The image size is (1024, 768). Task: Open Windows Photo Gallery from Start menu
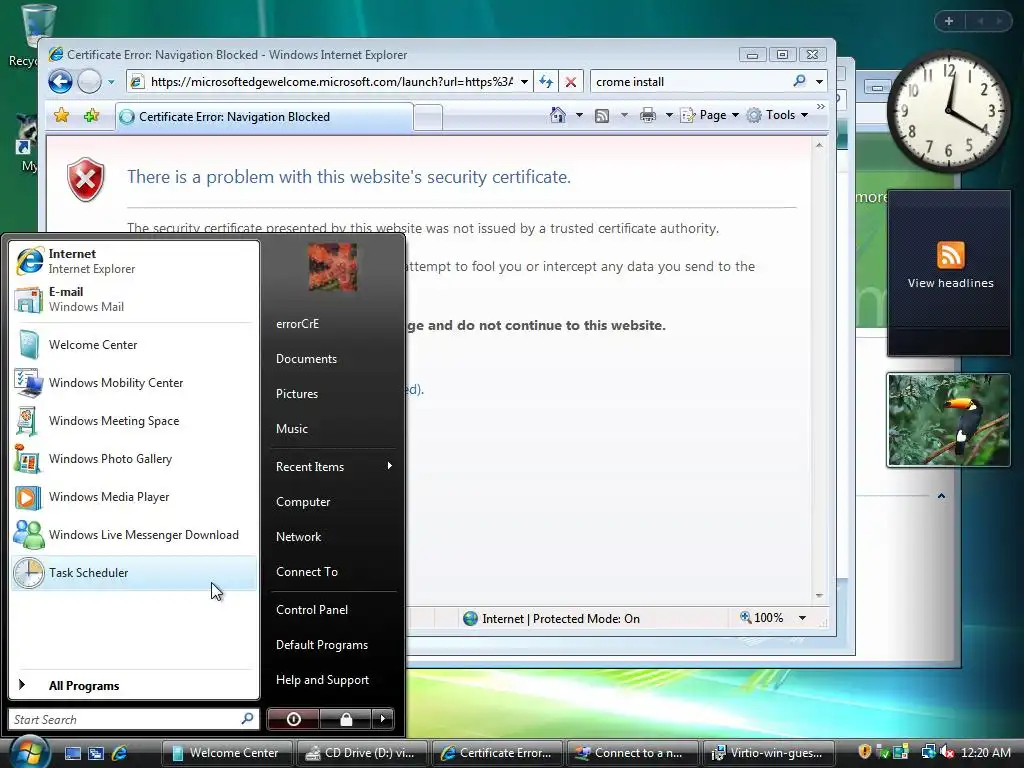pos(133,458)
